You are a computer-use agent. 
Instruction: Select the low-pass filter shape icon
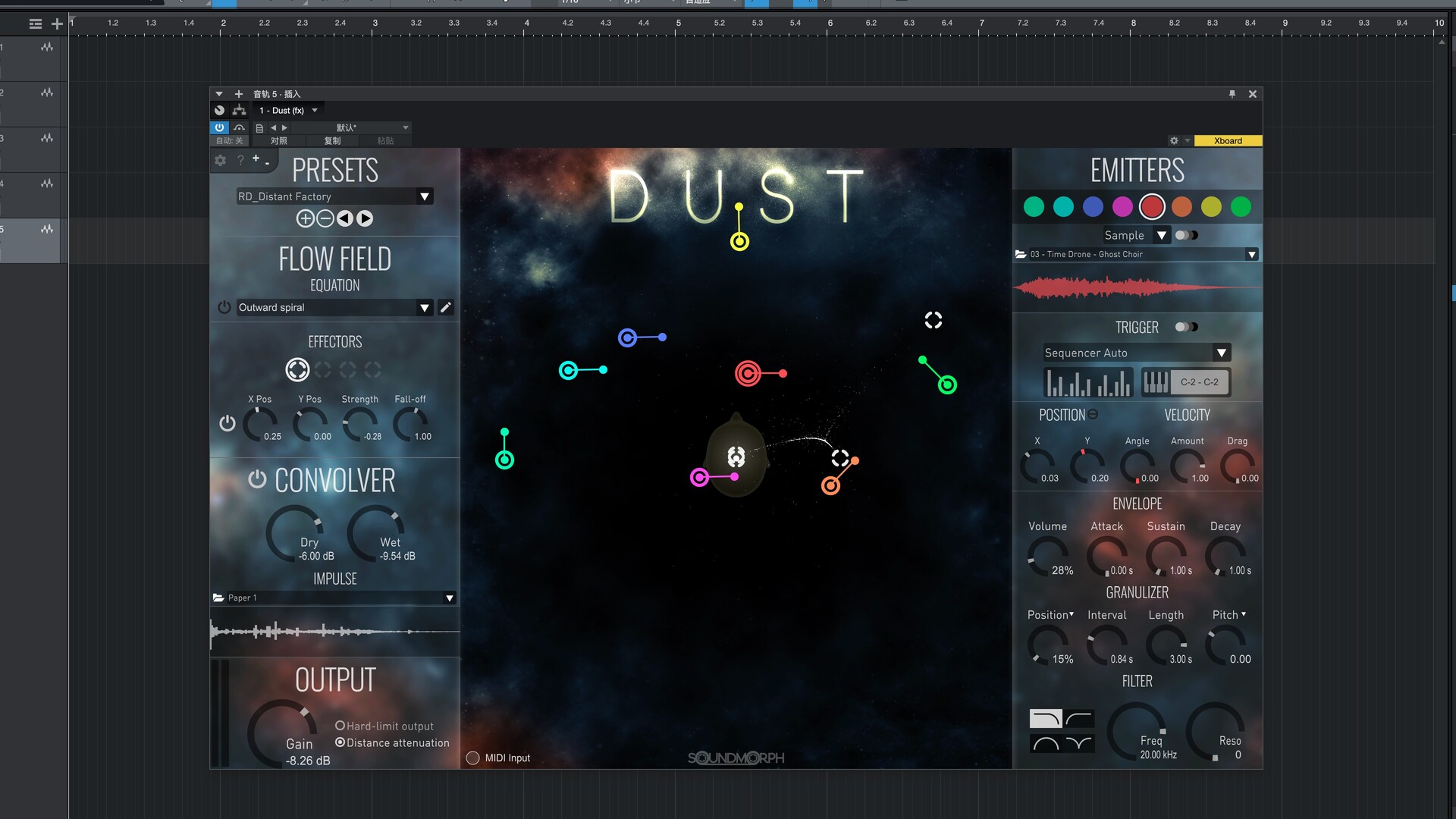pyautogui.click(x=1045, y=717)
